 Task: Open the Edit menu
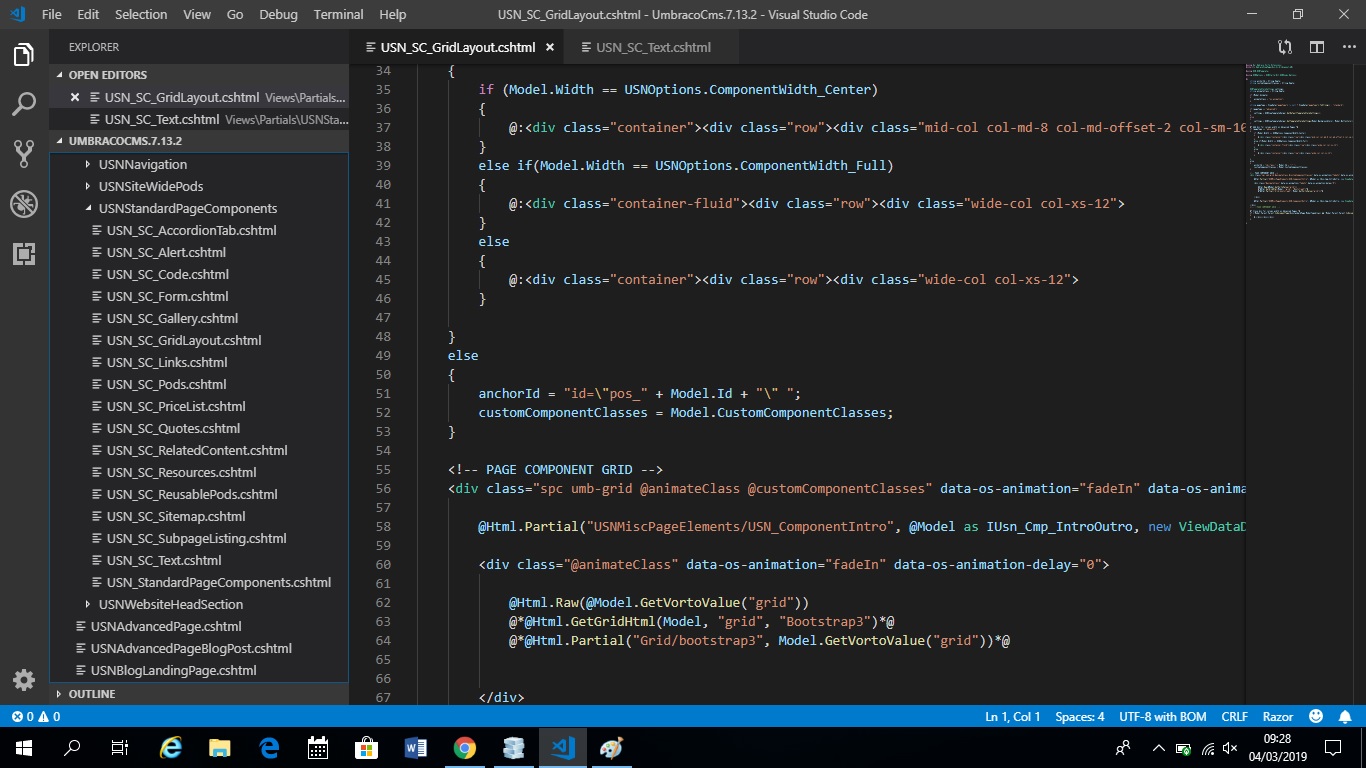pyautogui.click(x=88, y=14)
